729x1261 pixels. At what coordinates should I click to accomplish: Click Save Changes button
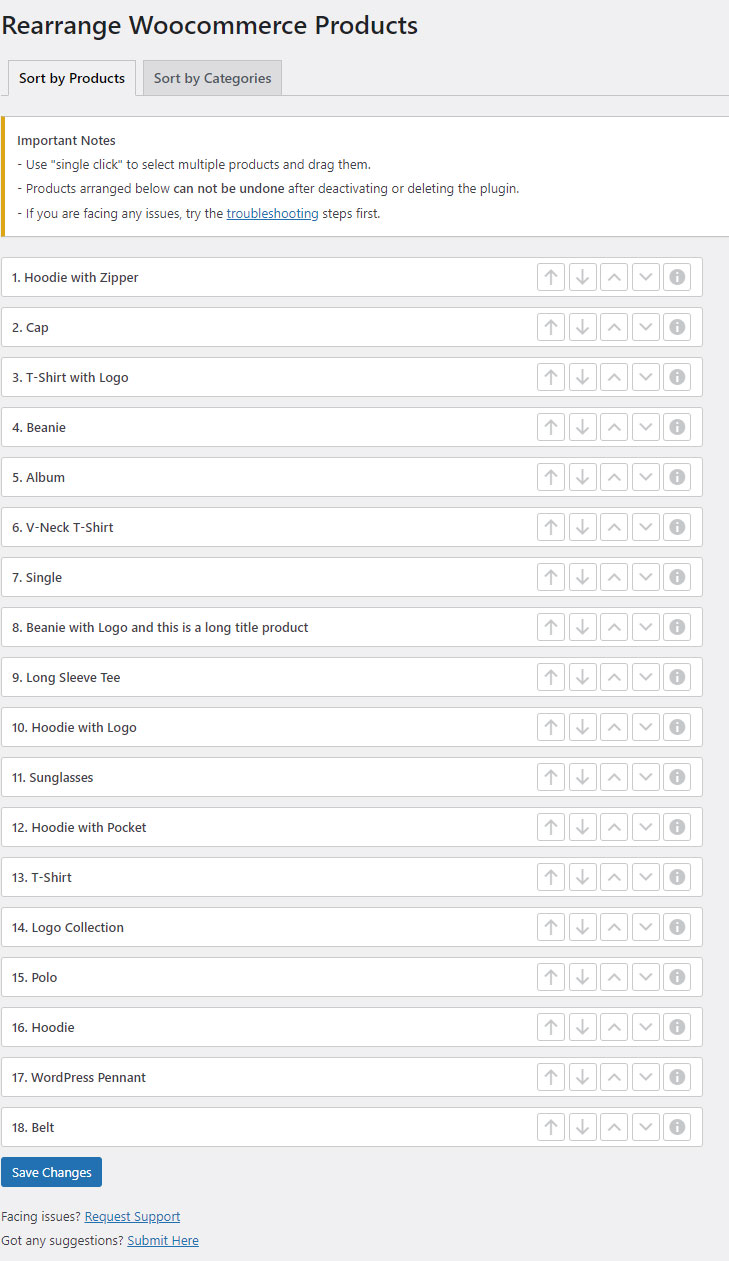click(51, 1172)
